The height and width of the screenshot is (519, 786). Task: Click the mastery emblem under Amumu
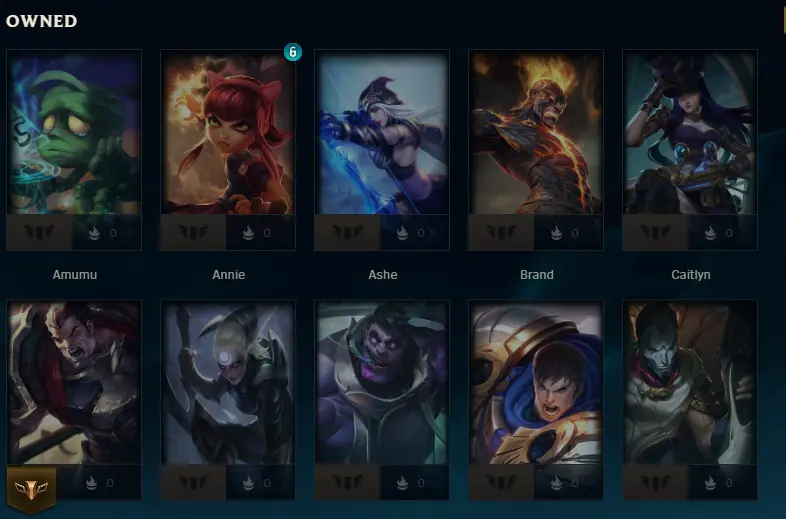pyautogui.click(x=40, y=232)
